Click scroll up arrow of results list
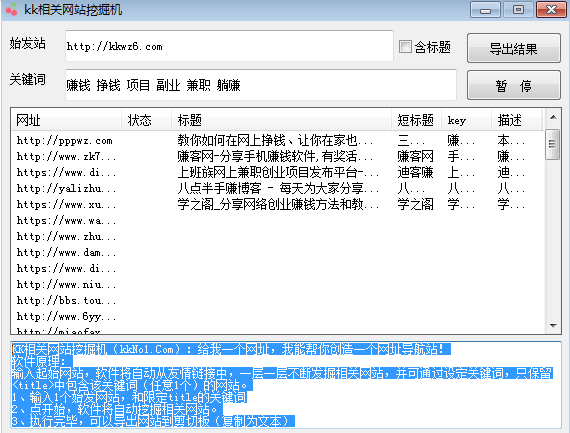 553,117
